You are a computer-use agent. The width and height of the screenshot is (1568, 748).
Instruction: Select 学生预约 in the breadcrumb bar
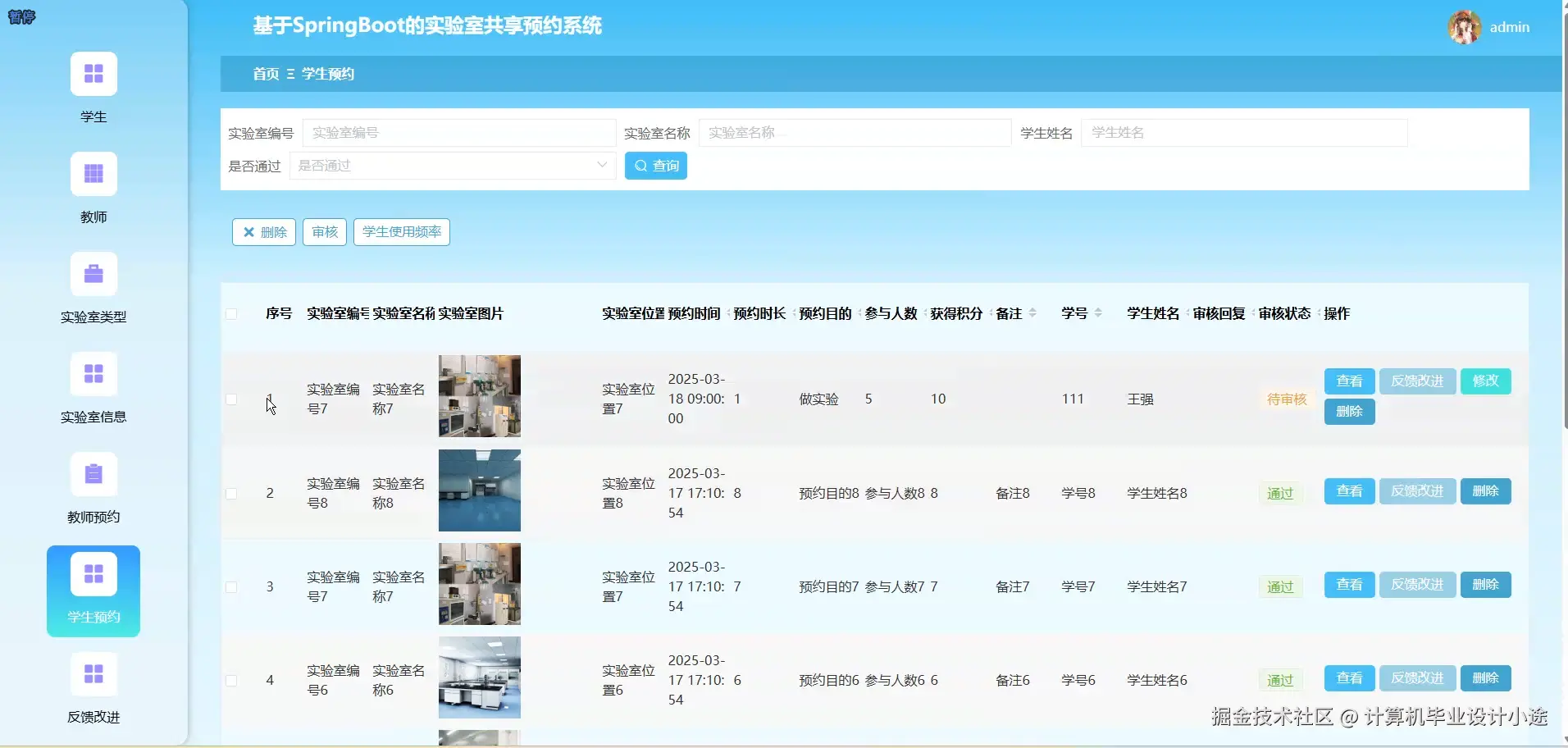[327, 74]
